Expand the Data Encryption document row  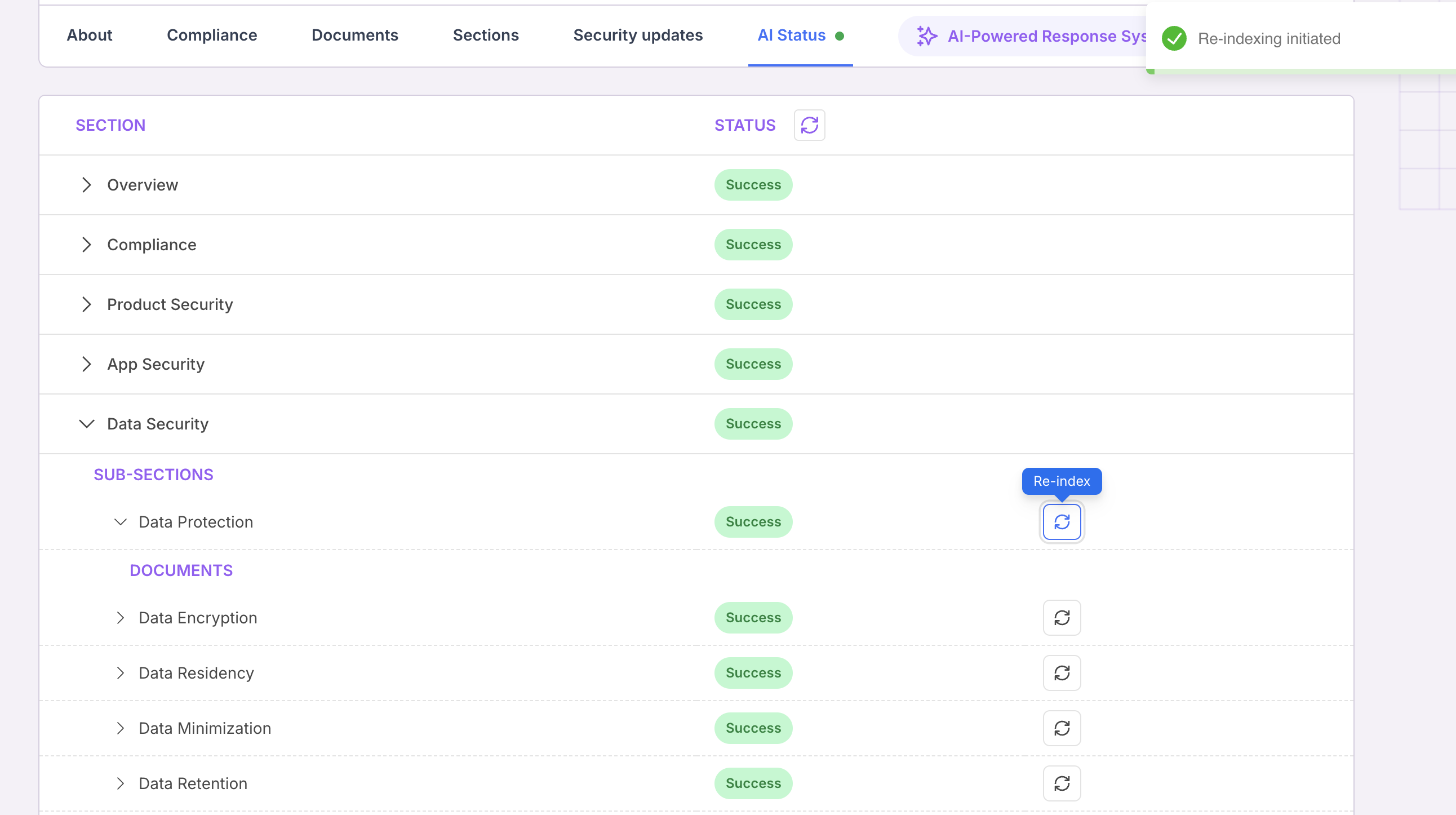120,618
